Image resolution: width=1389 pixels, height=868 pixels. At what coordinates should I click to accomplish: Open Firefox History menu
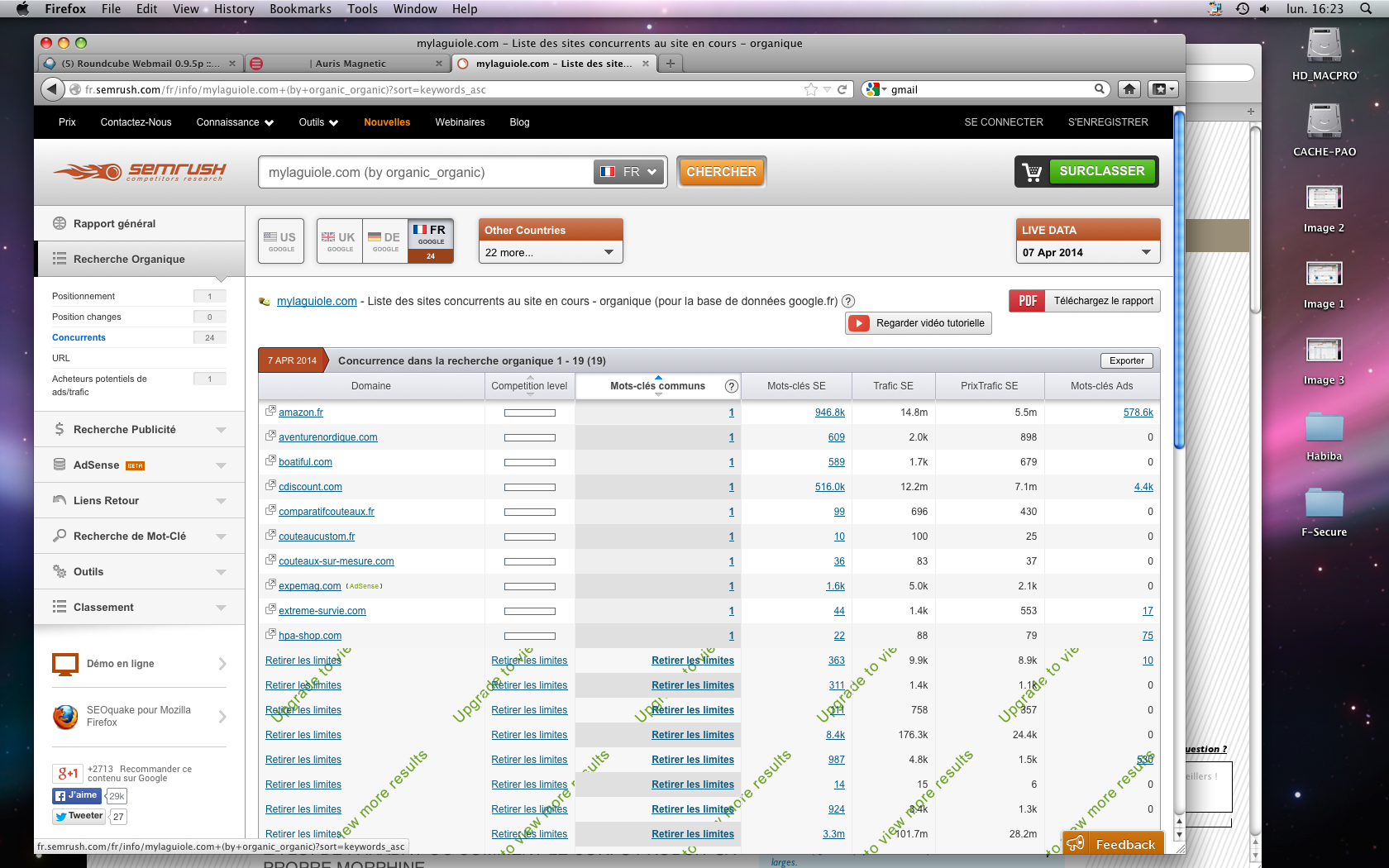(x=234, y=9)
